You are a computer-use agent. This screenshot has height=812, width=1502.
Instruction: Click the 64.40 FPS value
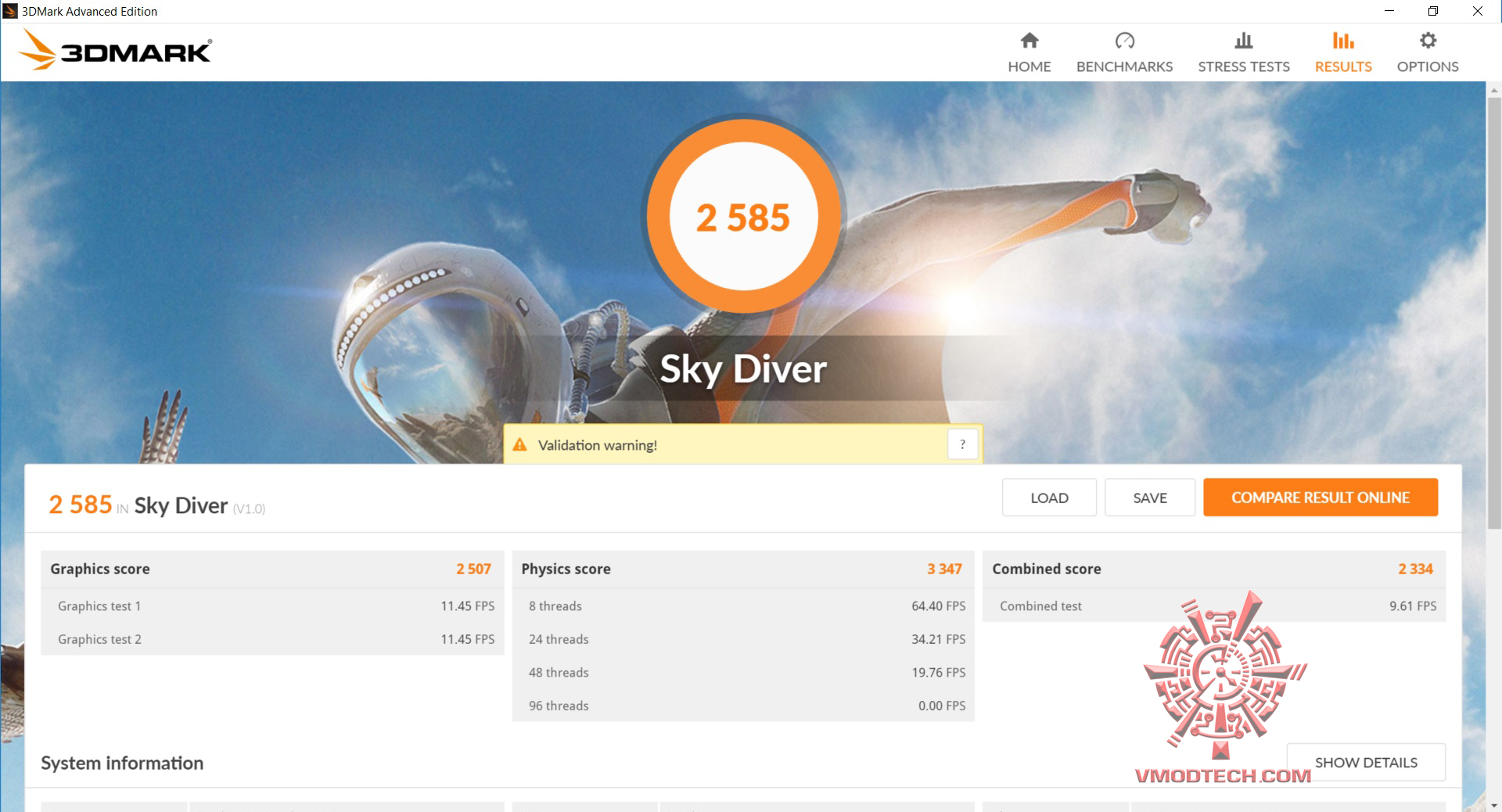click(x=938, y=606)
